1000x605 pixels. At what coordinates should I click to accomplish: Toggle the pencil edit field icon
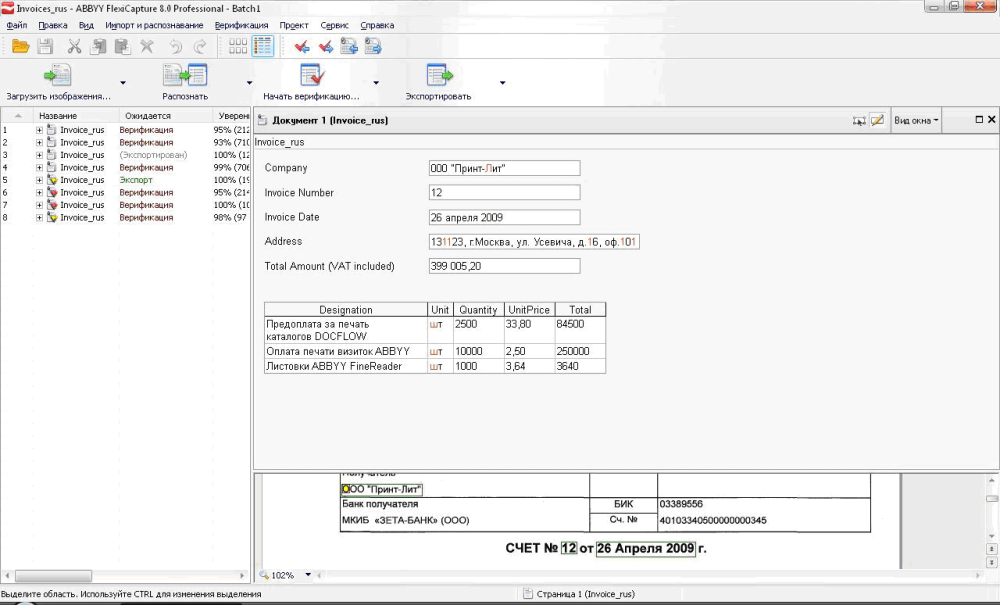[878, 120]
